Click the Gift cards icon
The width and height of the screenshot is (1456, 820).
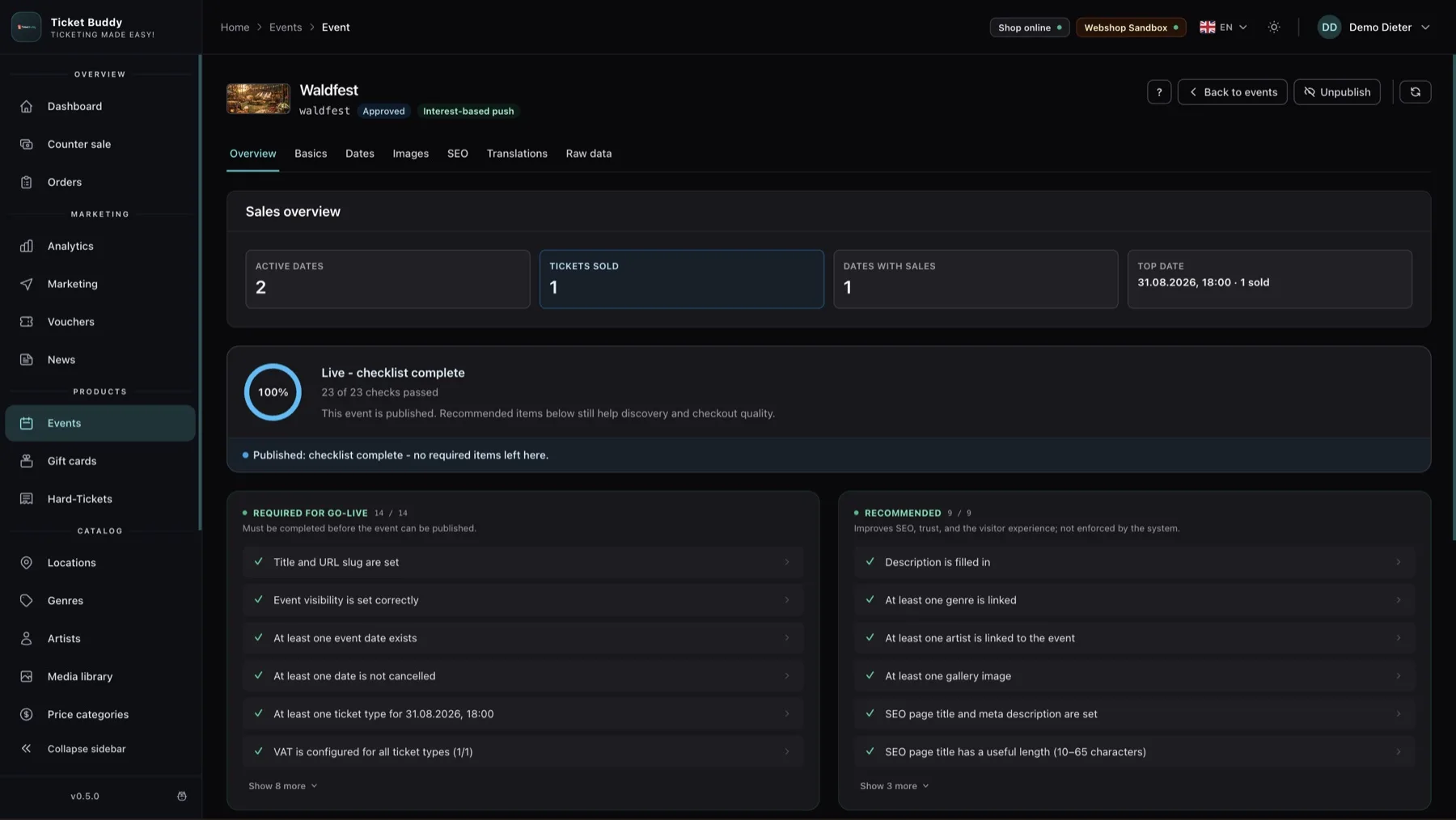(x=26, y=461)
